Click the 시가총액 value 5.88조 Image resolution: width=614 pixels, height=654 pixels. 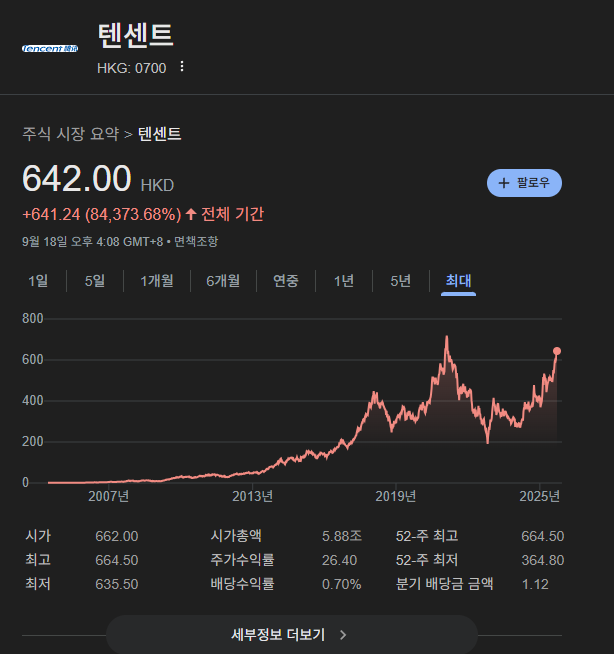point(342,536)
